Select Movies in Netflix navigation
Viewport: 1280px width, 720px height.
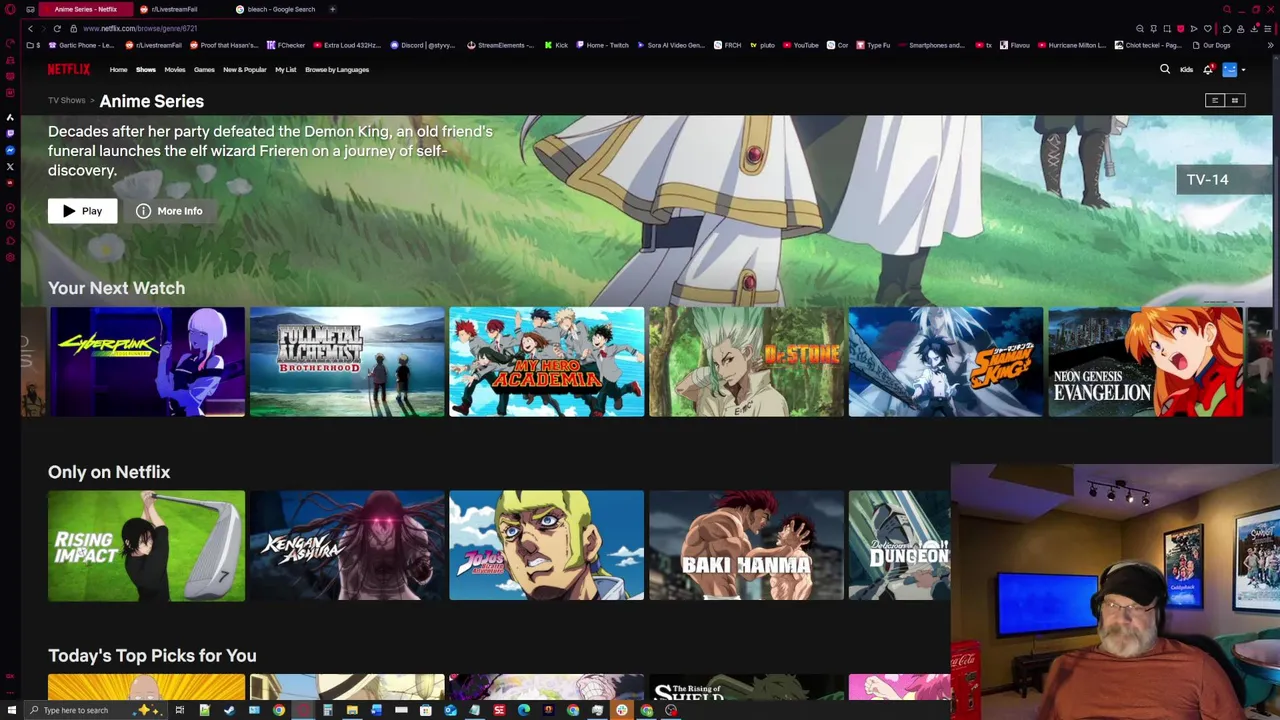pos(175,70)
